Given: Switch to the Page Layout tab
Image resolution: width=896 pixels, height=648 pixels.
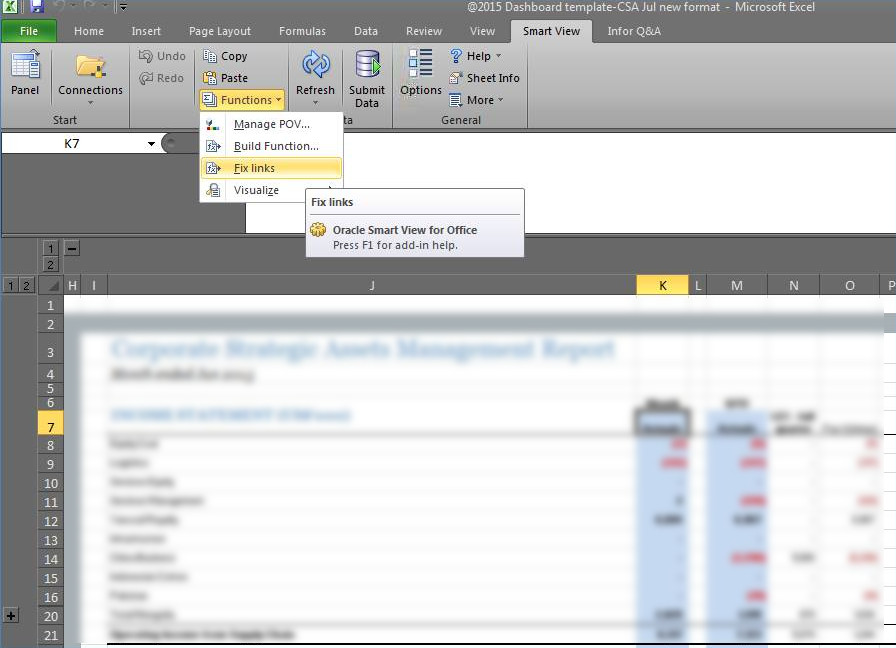Looking at the screenshot, I should [219, 31].
